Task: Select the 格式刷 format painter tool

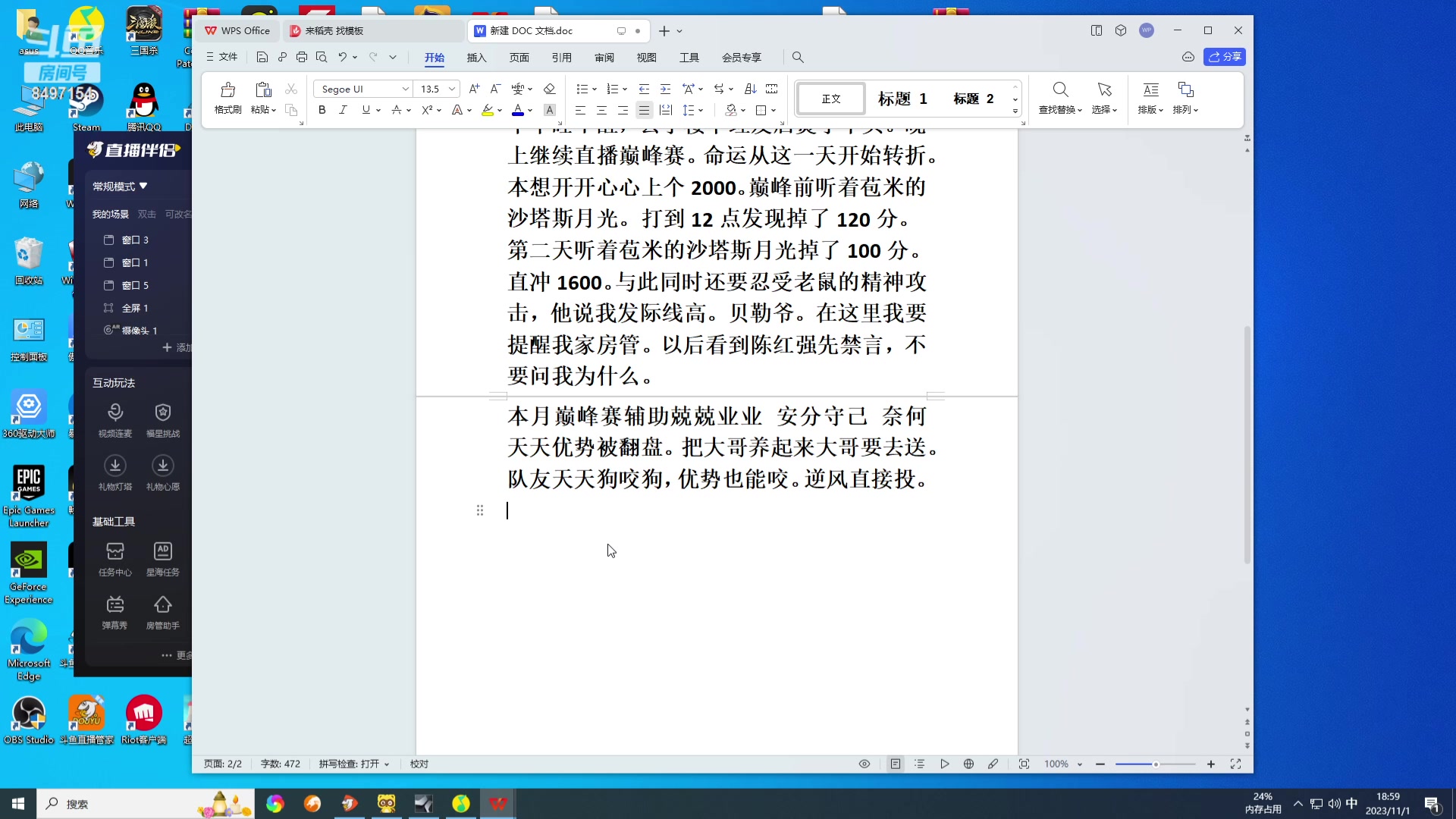Action: (x=227, y=99)
